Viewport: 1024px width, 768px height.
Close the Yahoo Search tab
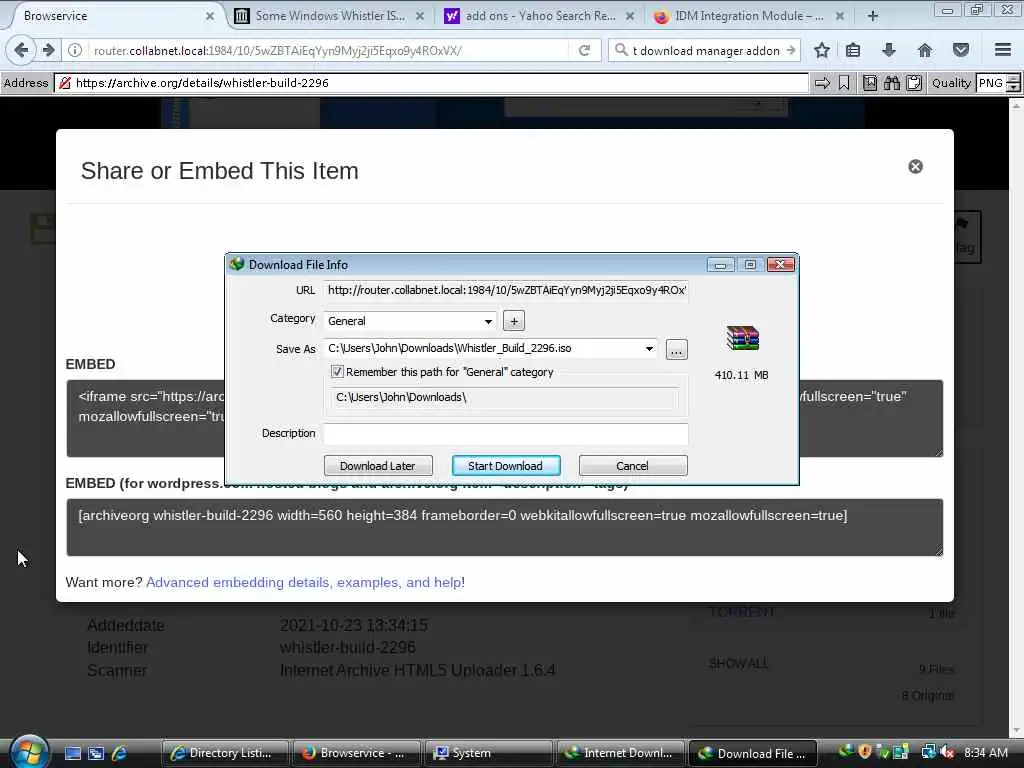click(630, 16)
